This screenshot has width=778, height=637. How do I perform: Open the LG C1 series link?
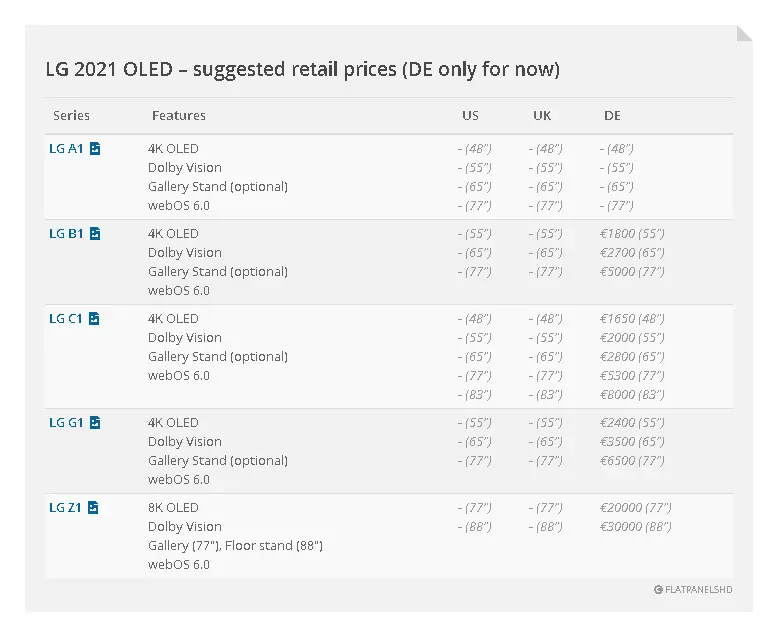point(65,318)
